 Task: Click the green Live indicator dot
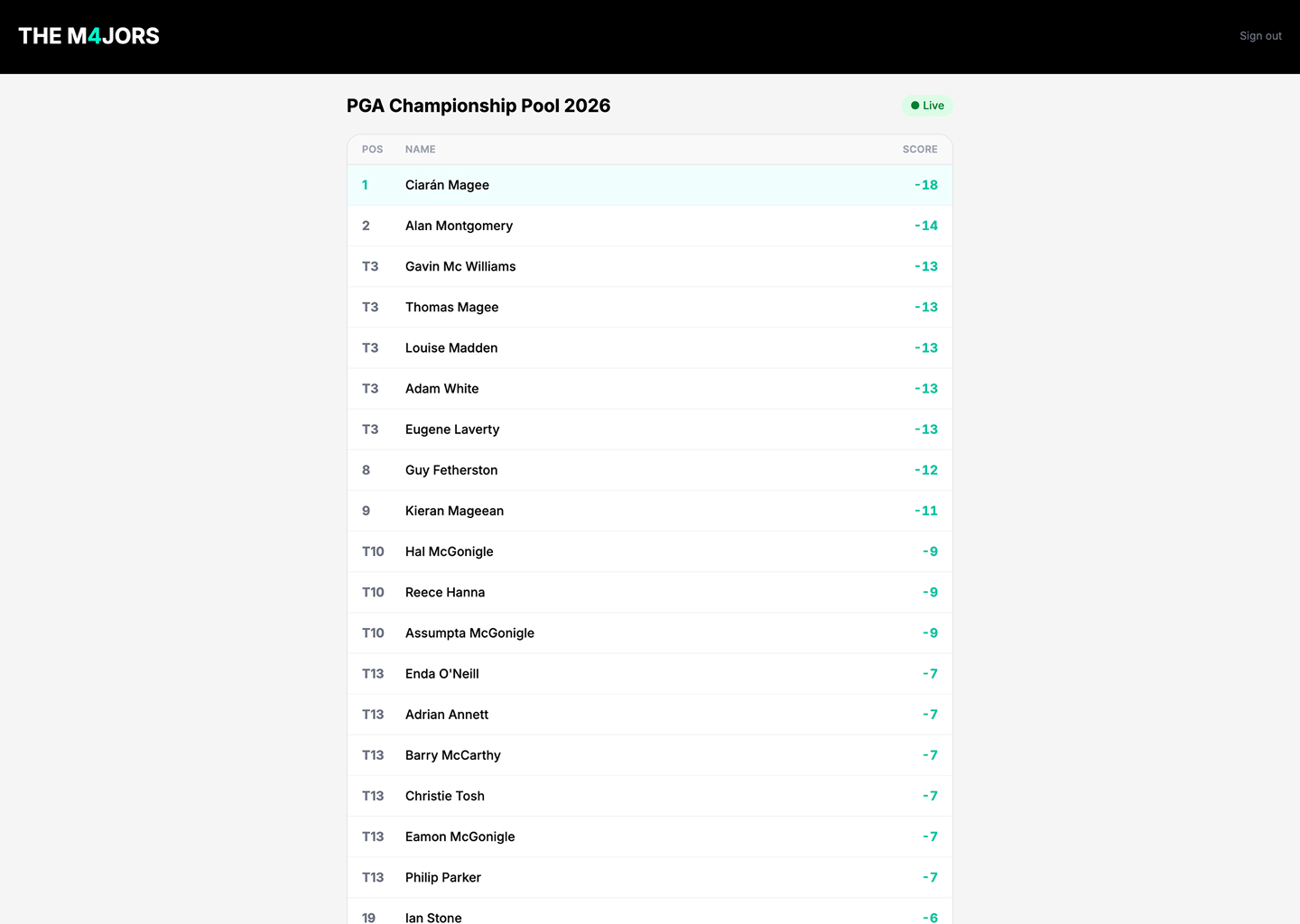tap(915, 106)
